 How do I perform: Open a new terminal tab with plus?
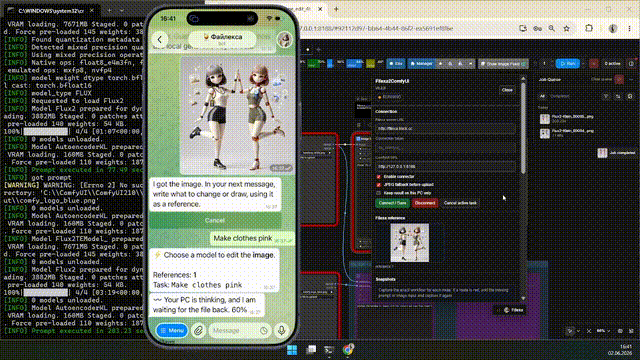click(109, 11)
